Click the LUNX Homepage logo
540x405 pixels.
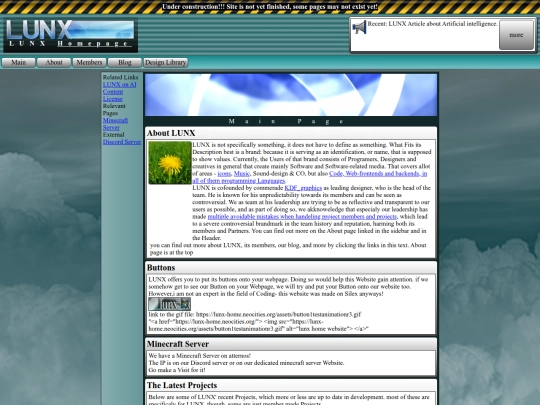70,35
